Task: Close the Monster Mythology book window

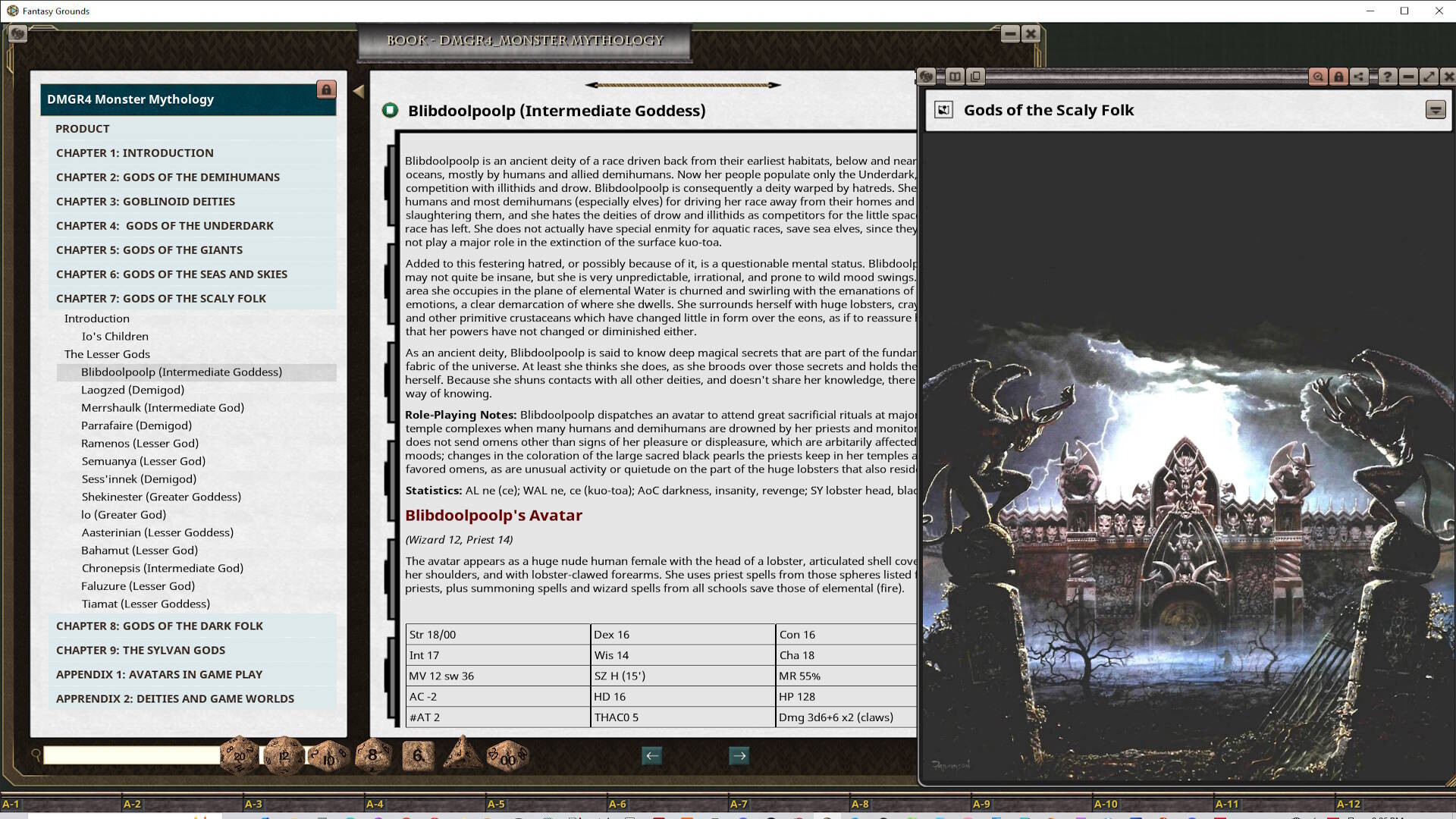Action: coord(1030,33)
